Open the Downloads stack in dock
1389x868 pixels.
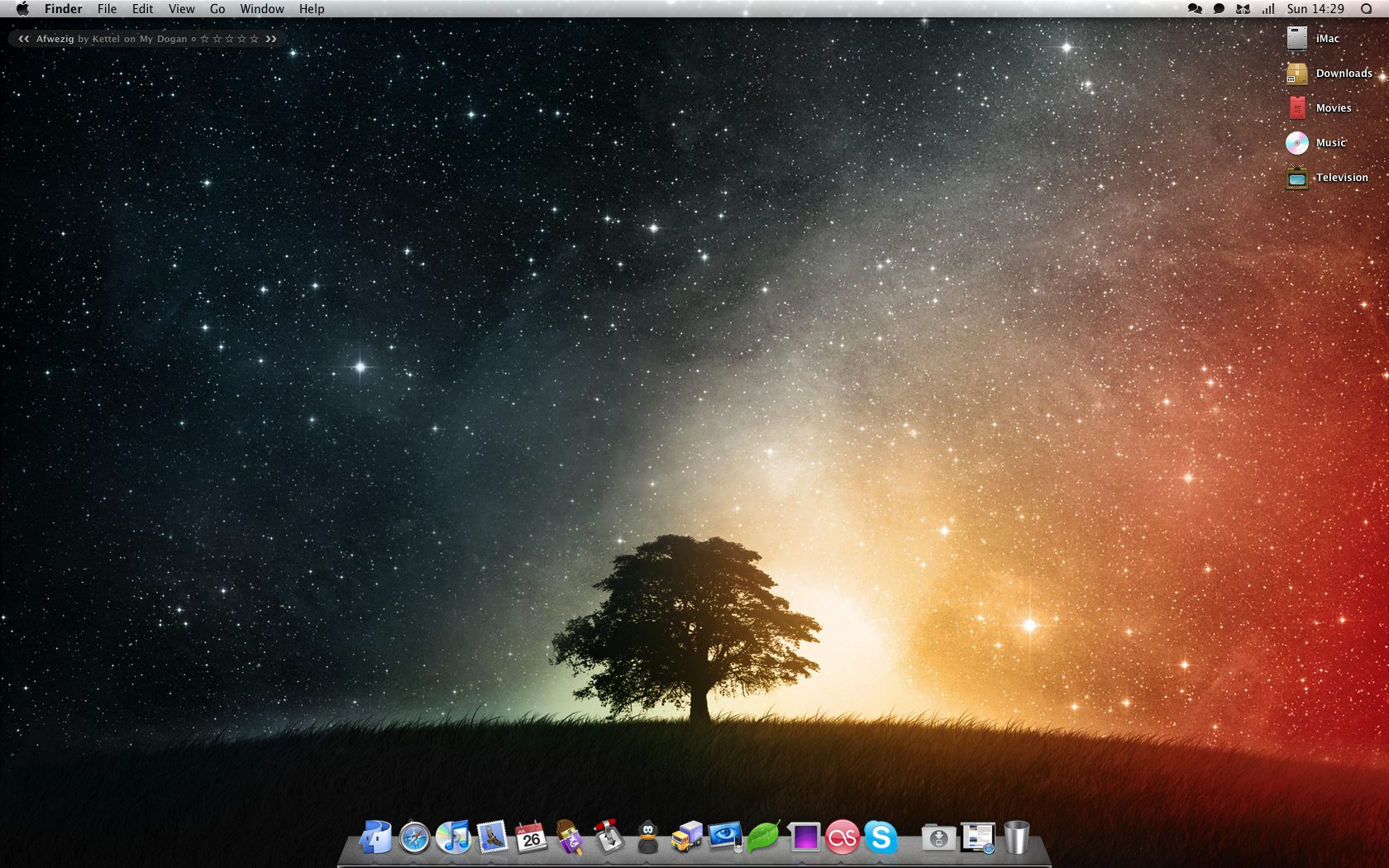(938, 838)
